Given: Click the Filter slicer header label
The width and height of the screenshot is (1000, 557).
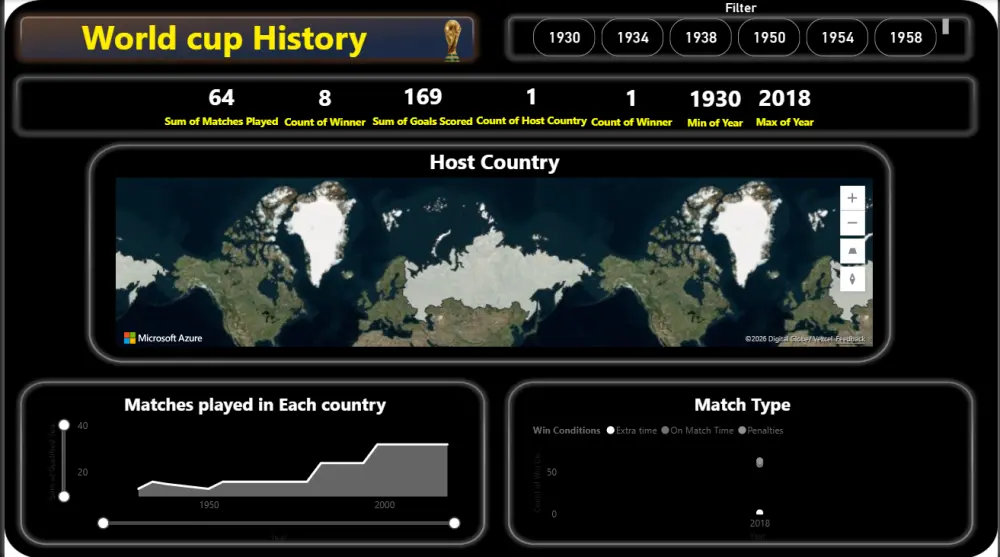Looking at the screenshot, I should pyautogui.click(x=740, y=8).
